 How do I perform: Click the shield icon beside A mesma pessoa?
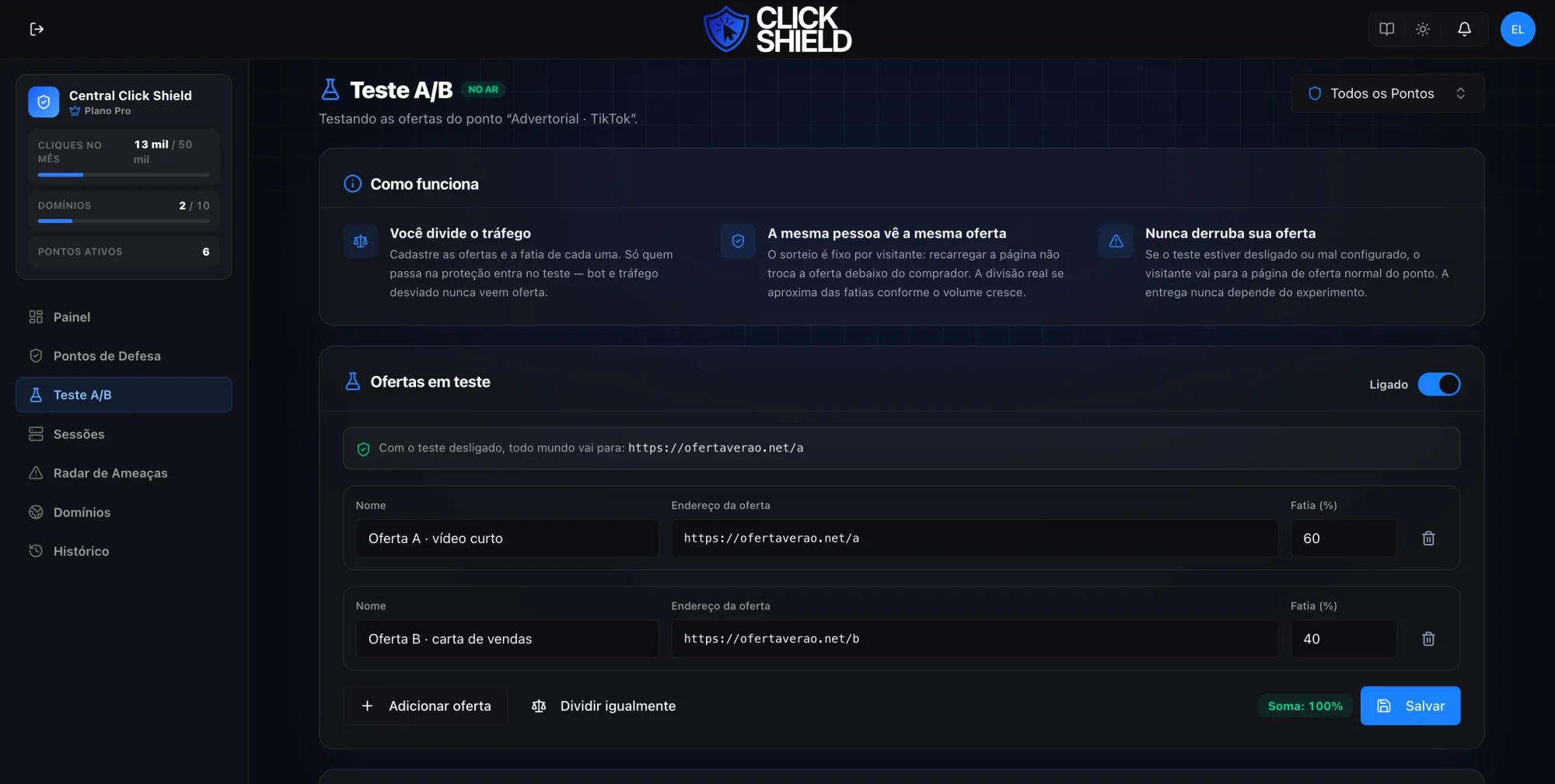pos(738,241)
